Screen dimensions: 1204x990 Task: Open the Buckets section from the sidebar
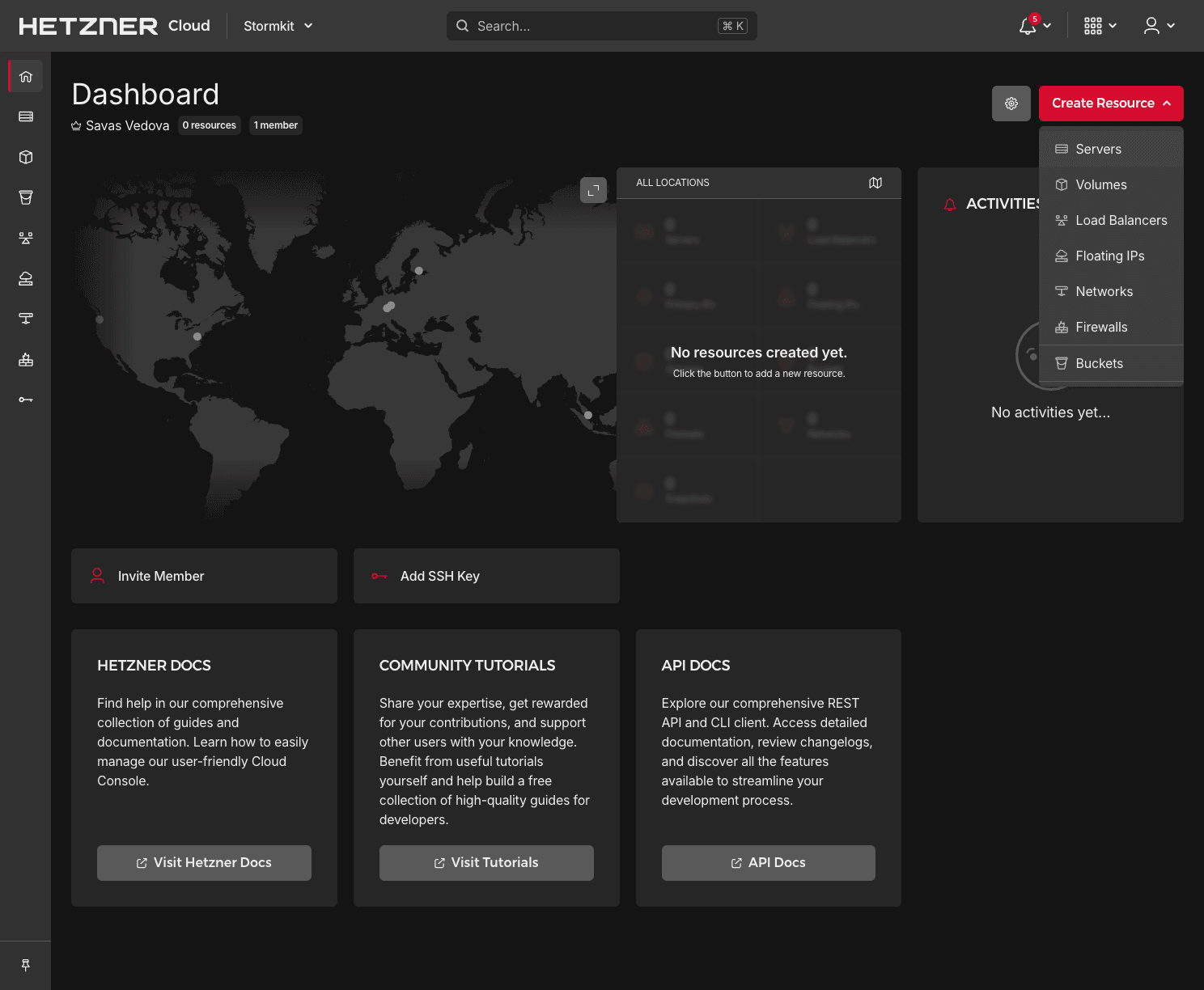(25, 197)
